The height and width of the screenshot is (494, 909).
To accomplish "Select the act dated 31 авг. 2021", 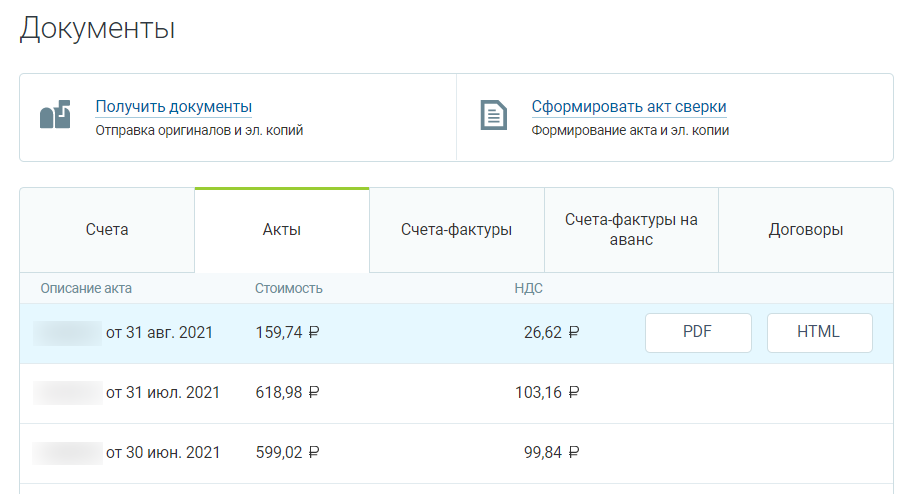I will click(x=159, y=333).
